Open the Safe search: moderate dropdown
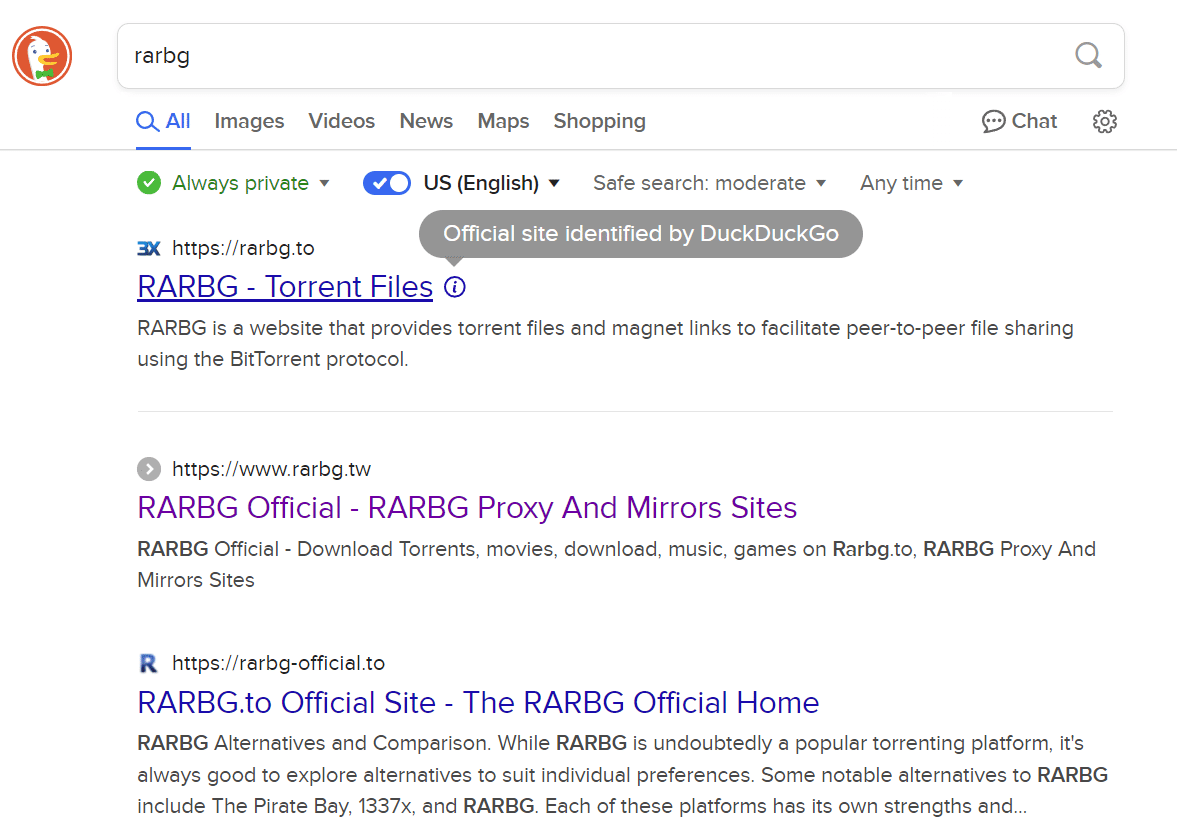 click(709, 183)
